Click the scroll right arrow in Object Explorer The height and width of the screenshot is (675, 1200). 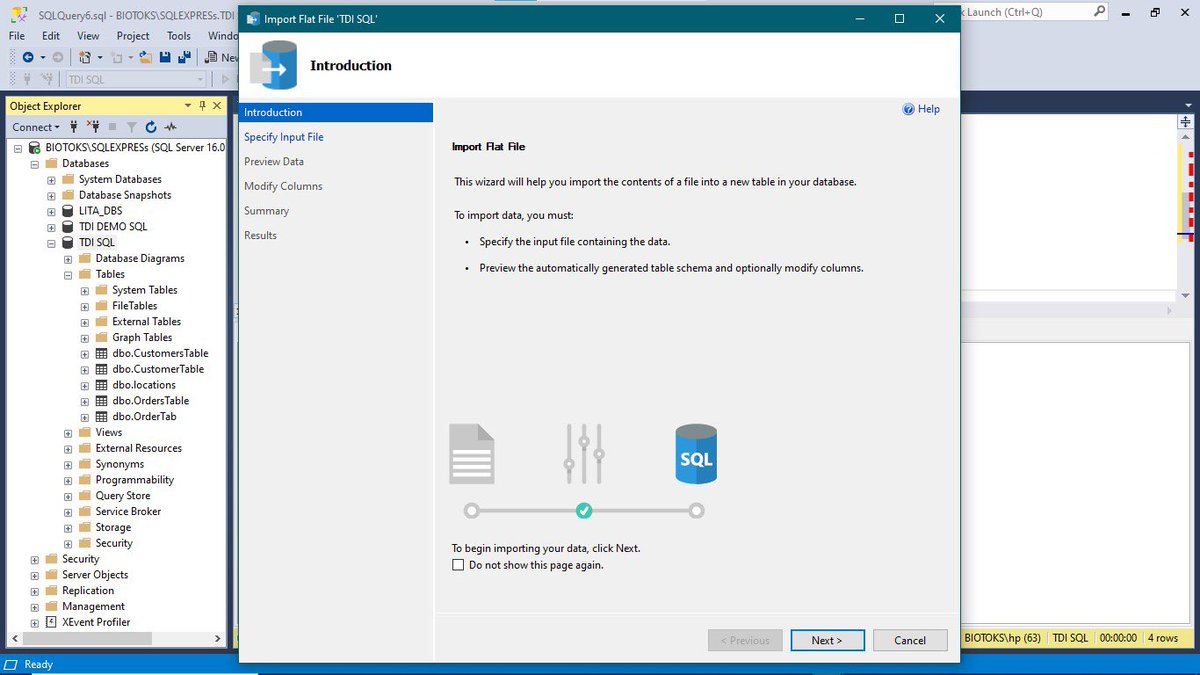tap(218, 638)
